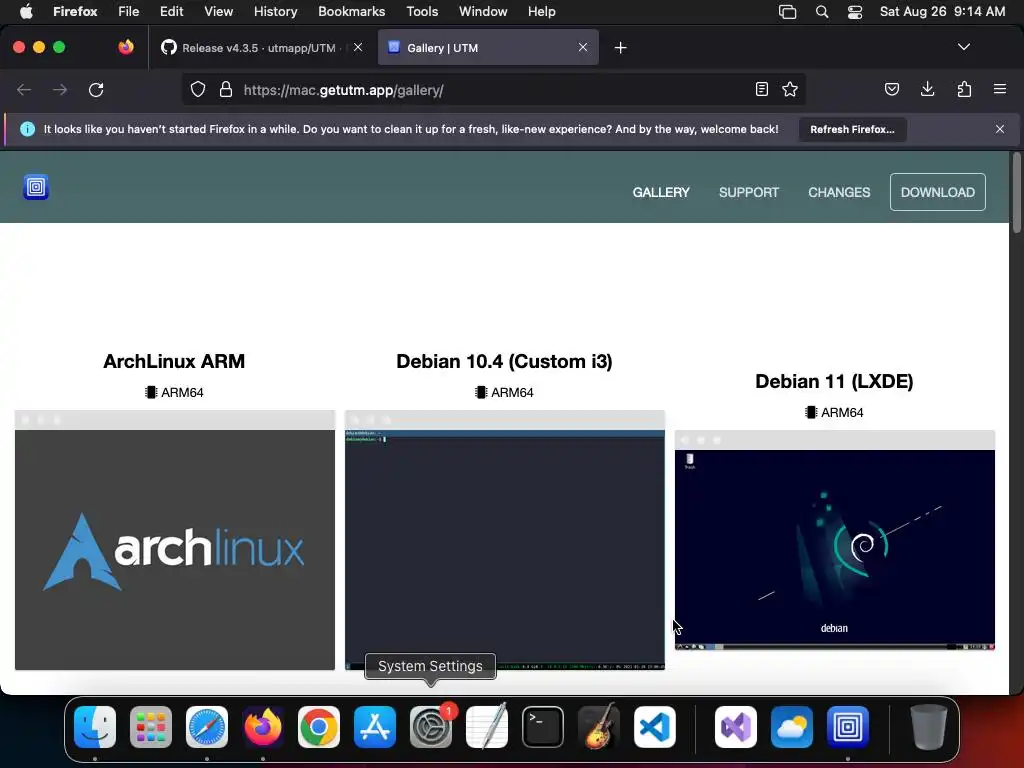The height and width of the screenshot is (768, 1024).
Task: Launch GarageBand from the Dock
Action: click(599, 727)
